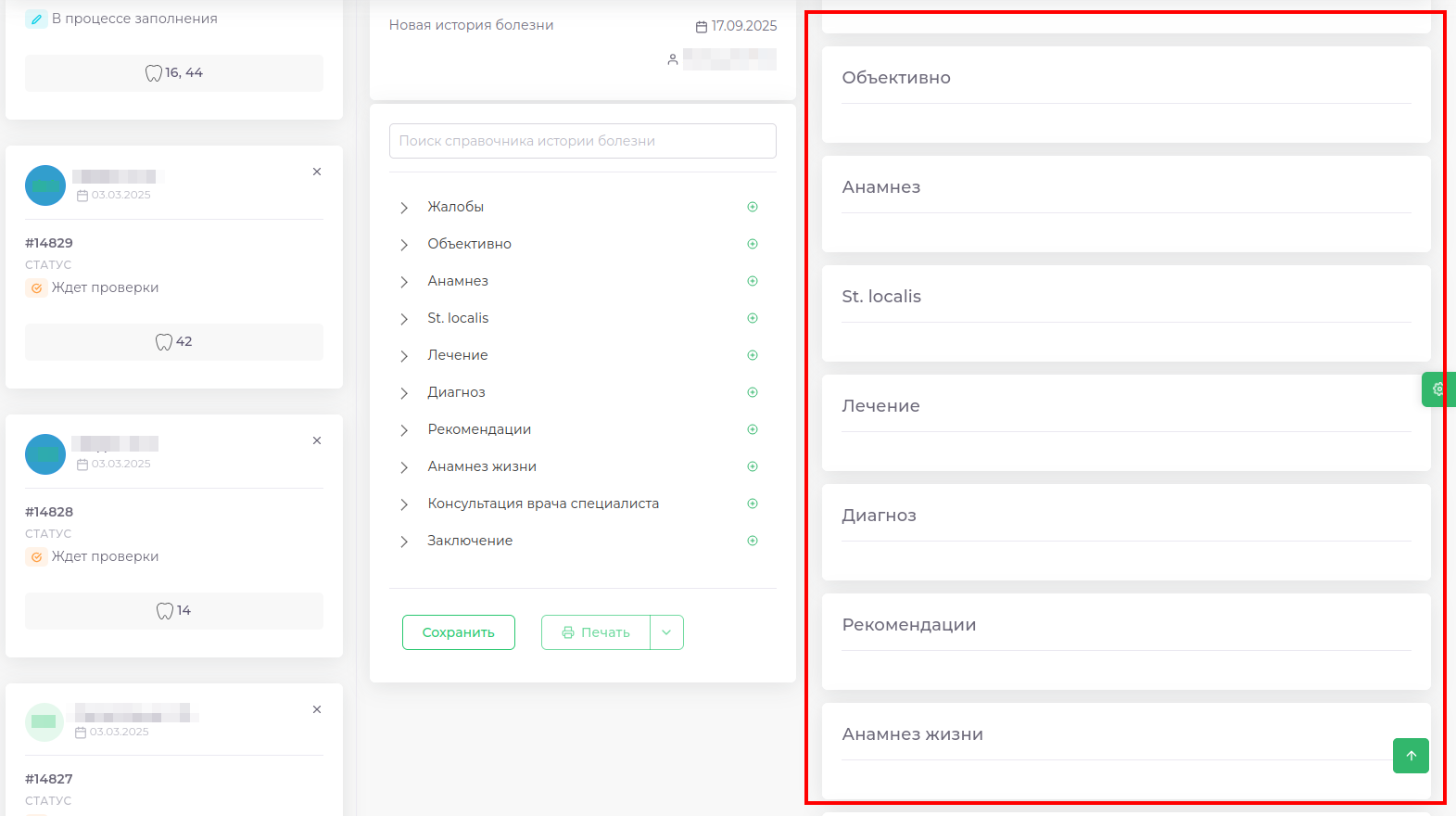Click the Поиск справочника истории болезни search field
This screenshot has width=1456, height=816.
click(582, 140)
